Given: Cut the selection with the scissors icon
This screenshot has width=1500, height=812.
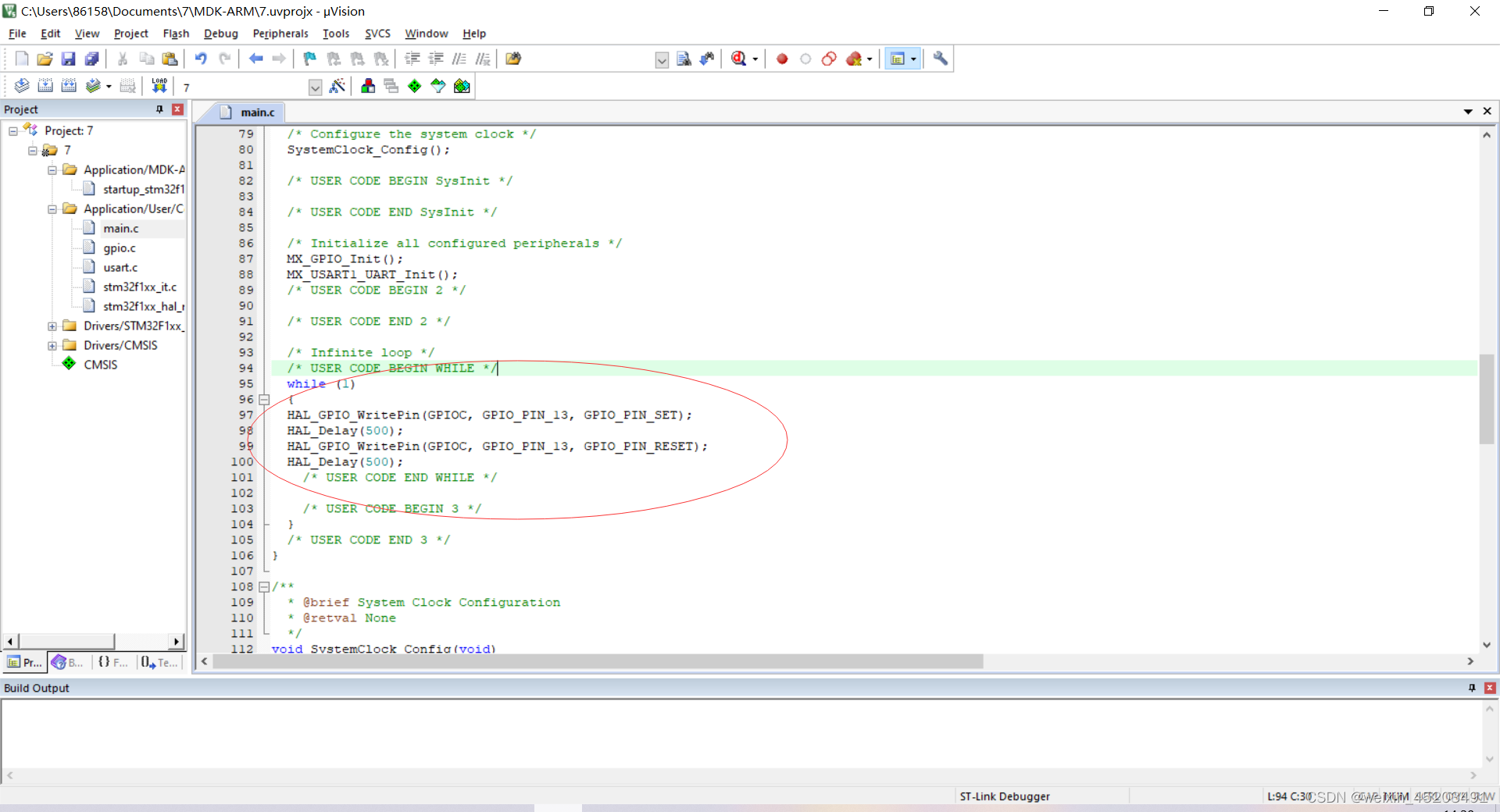Looking at the screenshot, I should [x=123, y=59].
